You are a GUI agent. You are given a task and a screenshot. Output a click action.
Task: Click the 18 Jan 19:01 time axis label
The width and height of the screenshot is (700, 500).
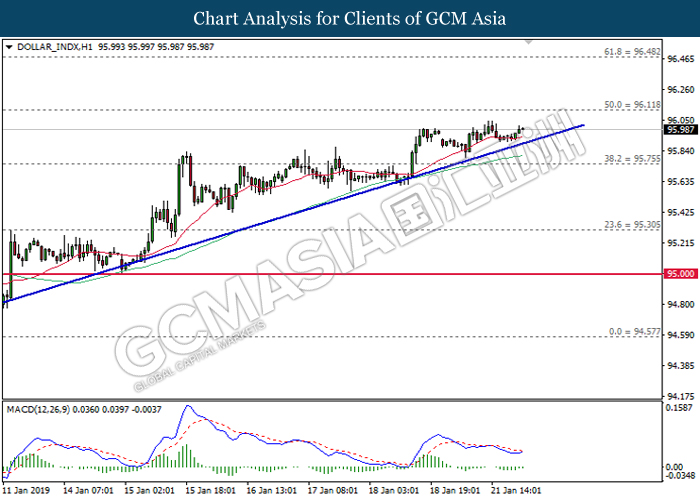[455, 491]
